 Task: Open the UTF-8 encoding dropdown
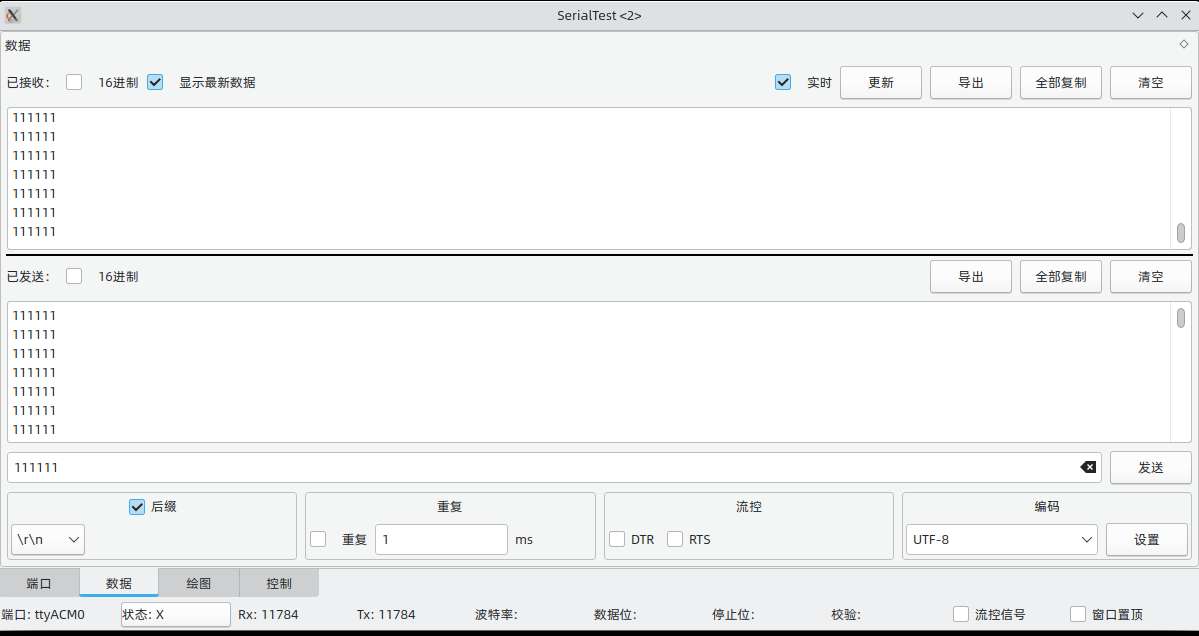1002,539
